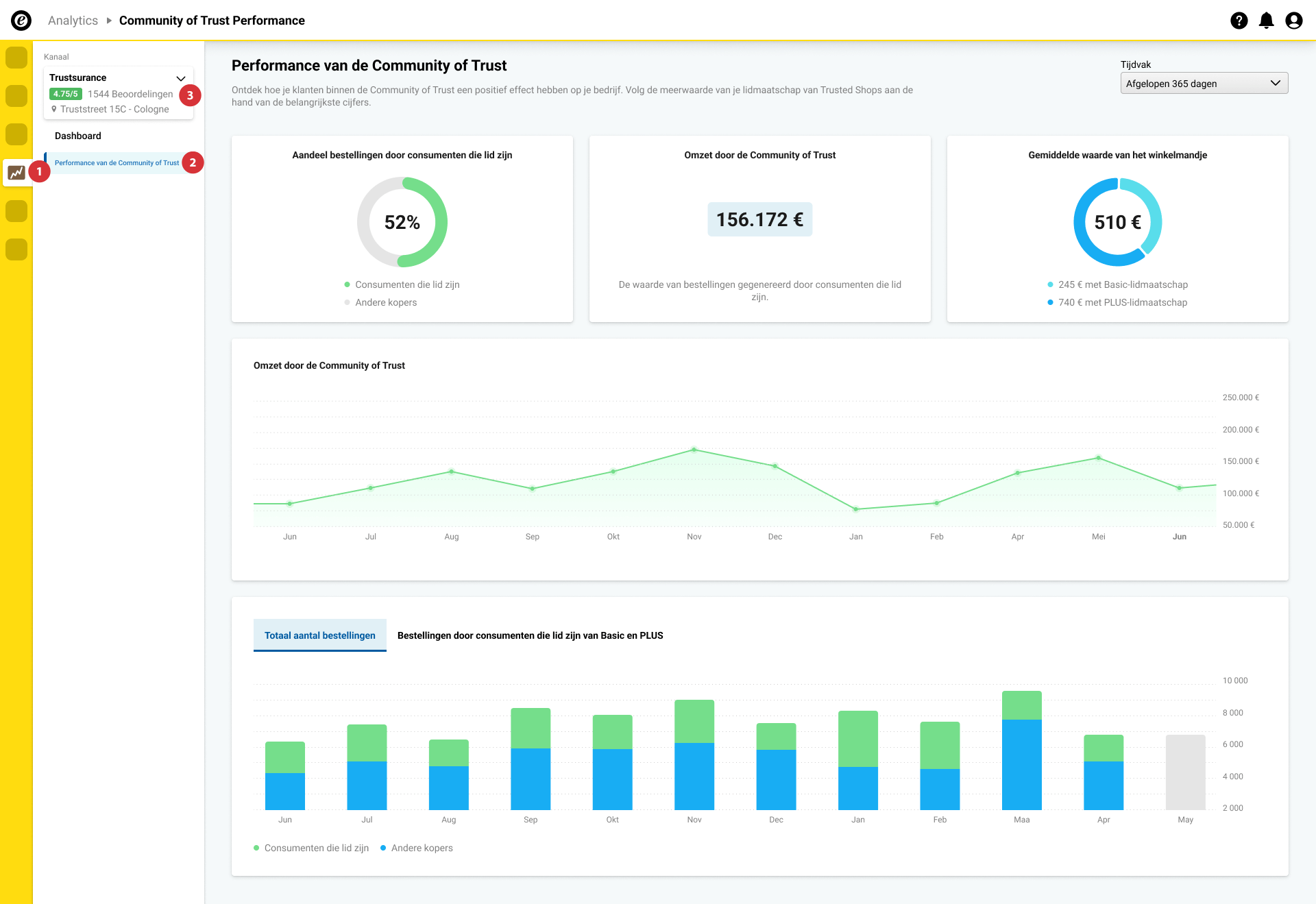
Task: Click the topmost yellow sidebar square icon
Action: [16, 58]
